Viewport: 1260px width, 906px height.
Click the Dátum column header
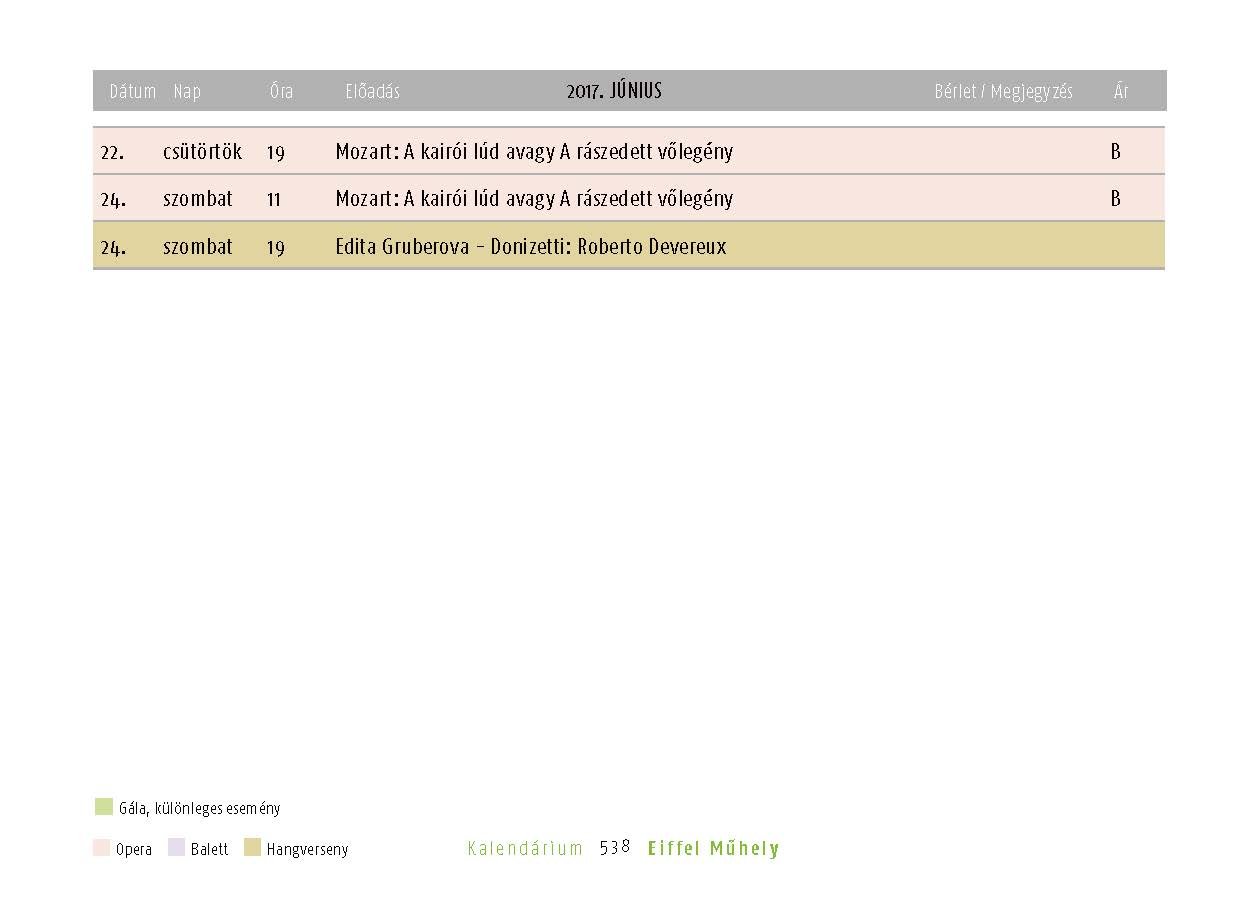point(132,91)
